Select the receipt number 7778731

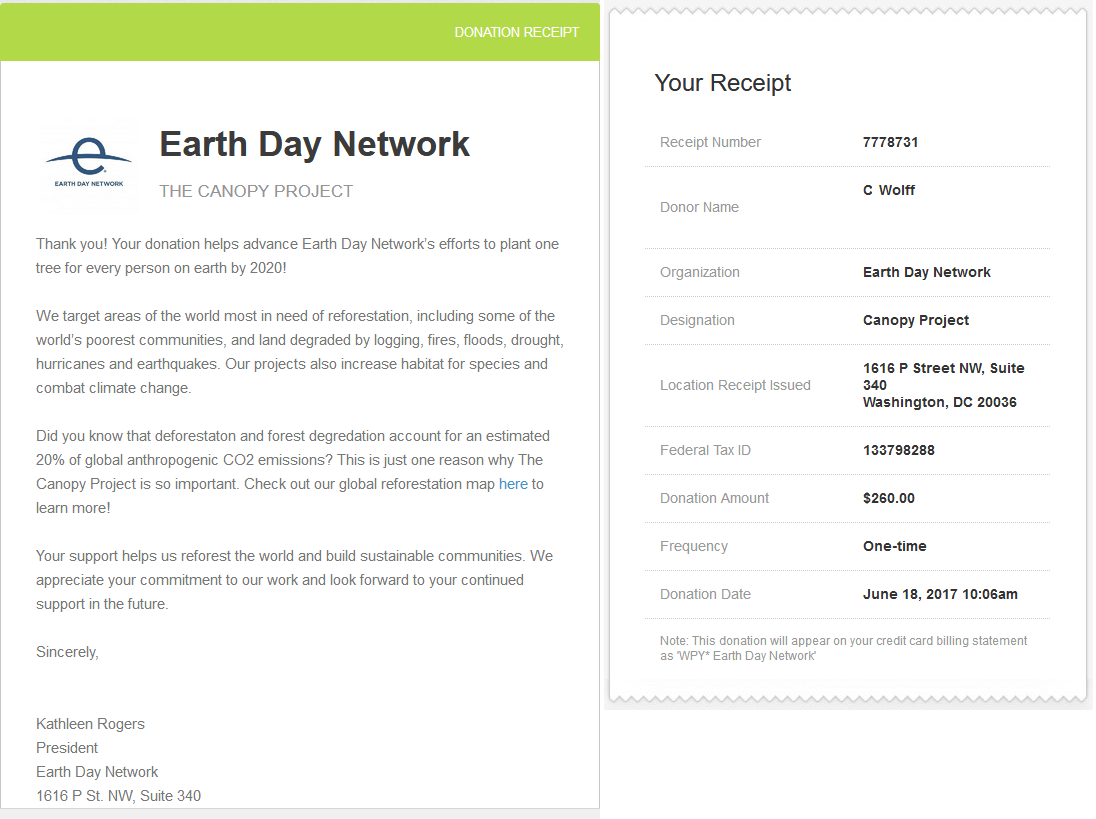point(890,142)
